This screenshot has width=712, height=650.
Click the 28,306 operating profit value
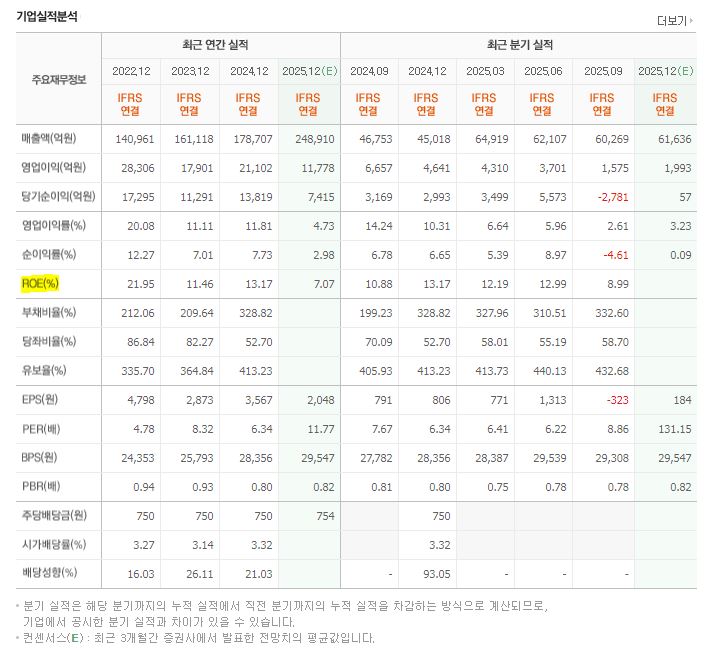pos(138,168)
